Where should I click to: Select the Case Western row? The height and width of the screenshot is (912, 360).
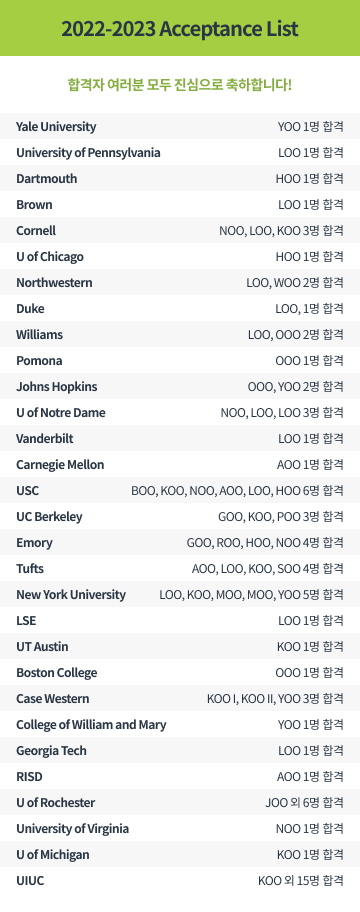[180, 699]
